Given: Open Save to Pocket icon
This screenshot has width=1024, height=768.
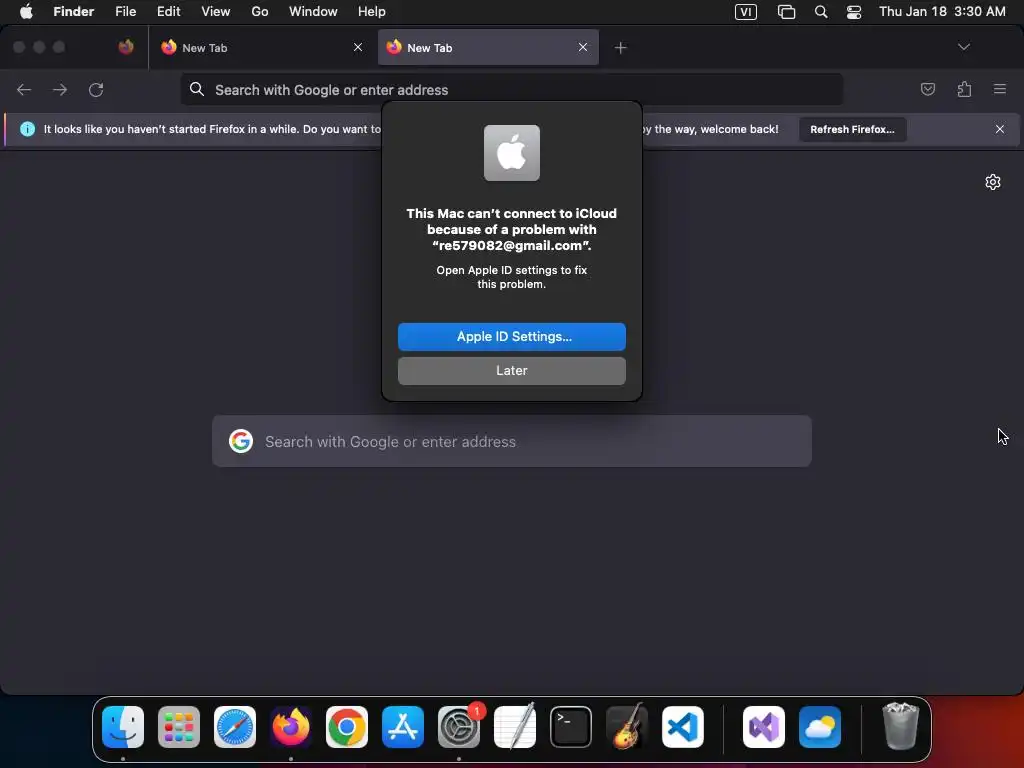Looking at the screenshot, I should [927, 89].
